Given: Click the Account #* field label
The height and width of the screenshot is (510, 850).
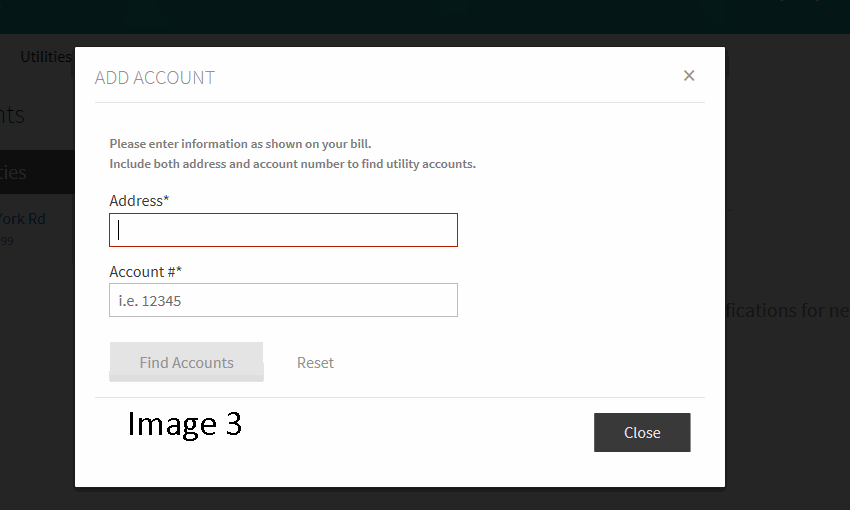Looking at the screenshot, I should point(145,272).
